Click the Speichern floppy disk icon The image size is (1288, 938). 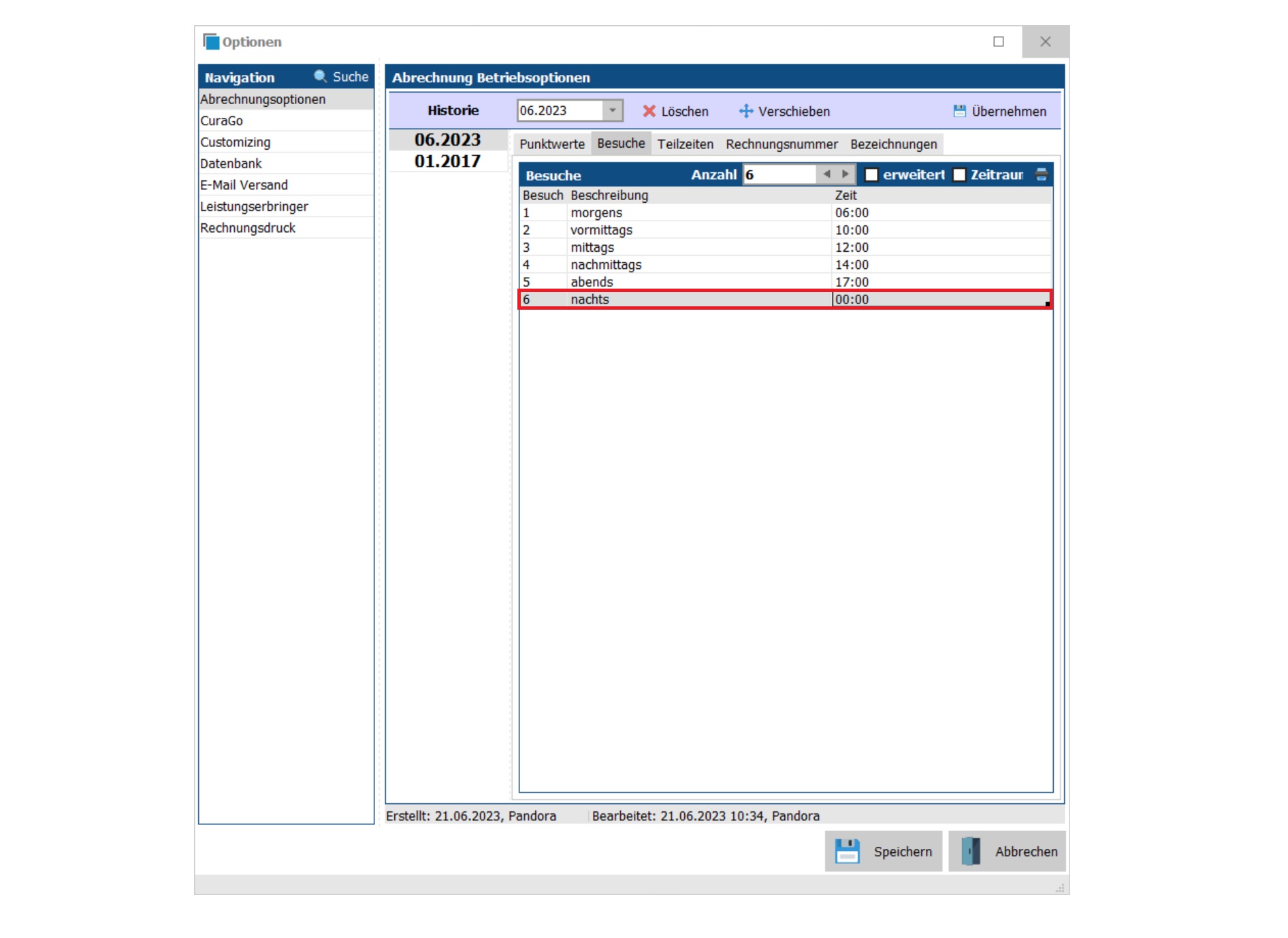[x=847, y=851]
